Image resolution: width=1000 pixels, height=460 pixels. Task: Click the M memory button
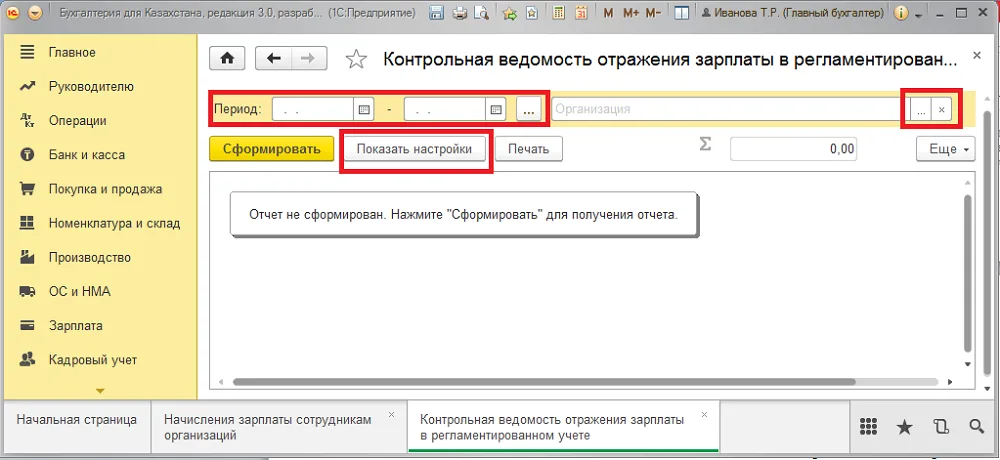tap(608, 13)
